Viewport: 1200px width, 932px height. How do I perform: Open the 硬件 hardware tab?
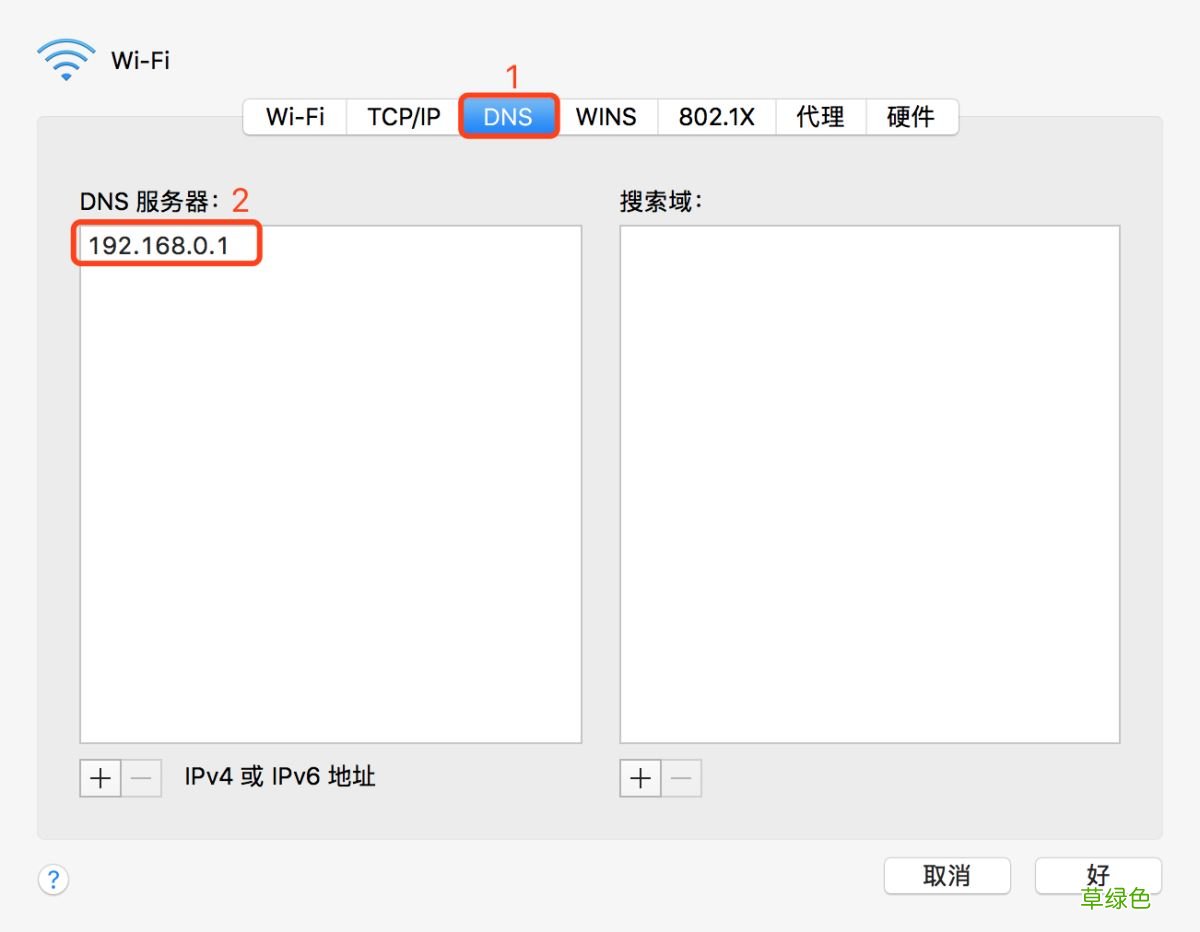pos(911,116)
